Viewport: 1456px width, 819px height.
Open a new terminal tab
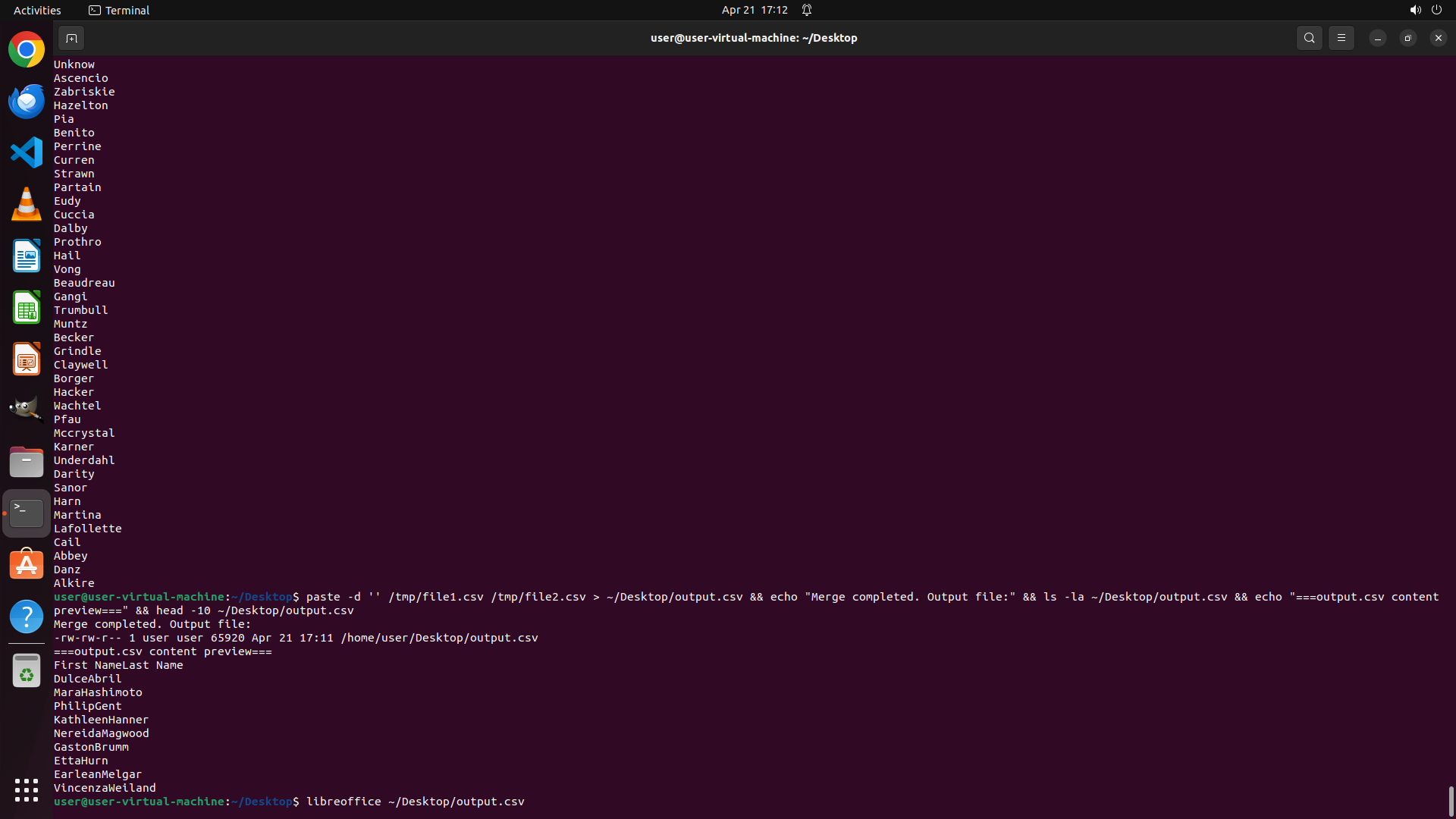(x=71, y=38)
